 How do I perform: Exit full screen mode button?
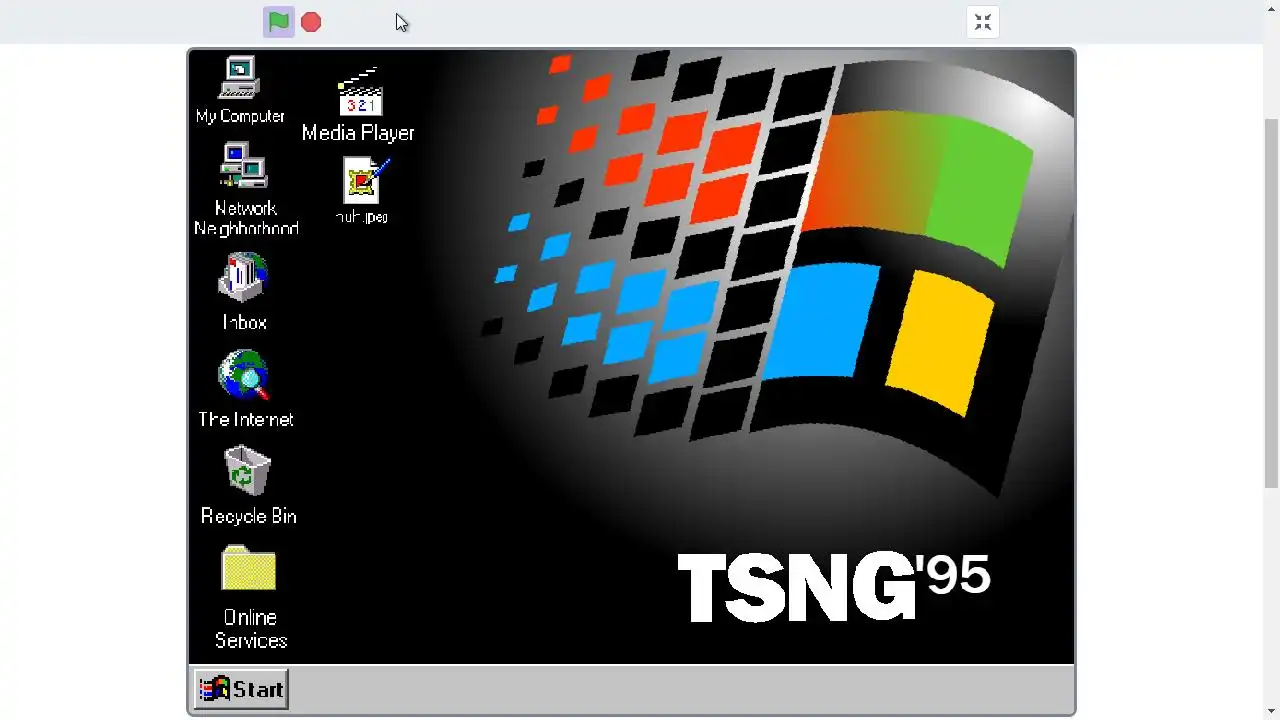tap(983, 22)
